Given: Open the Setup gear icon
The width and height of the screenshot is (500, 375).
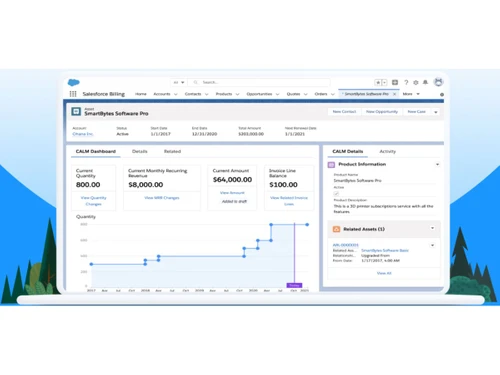Looking at the screenshot, I should click(x=416, y=82).
